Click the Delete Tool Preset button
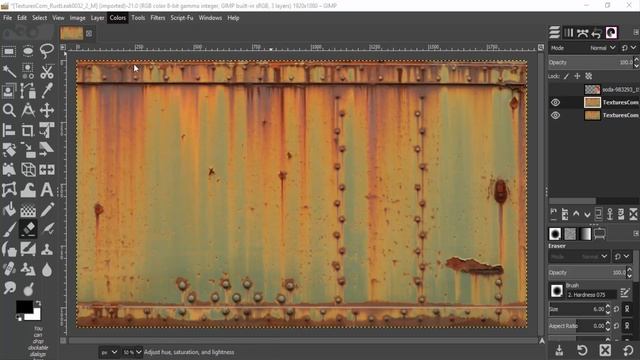The height and width of the screenshot is (360, 640). tap(605, 350)
